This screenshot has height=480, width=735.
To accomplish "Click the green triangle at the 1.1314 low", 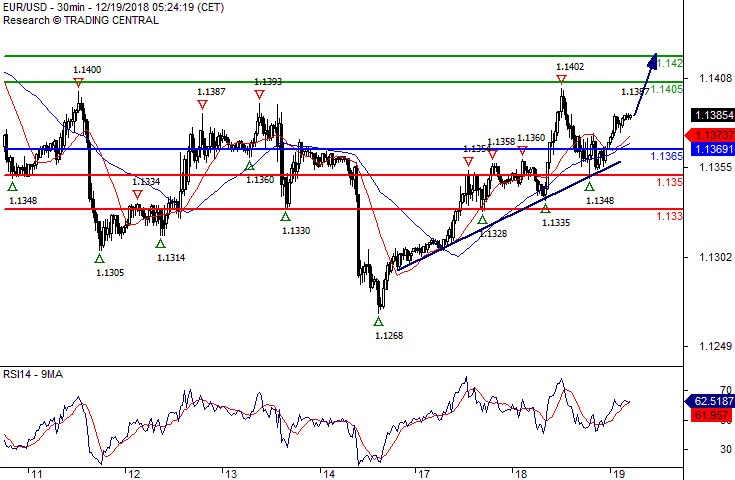I will point(160,243).
